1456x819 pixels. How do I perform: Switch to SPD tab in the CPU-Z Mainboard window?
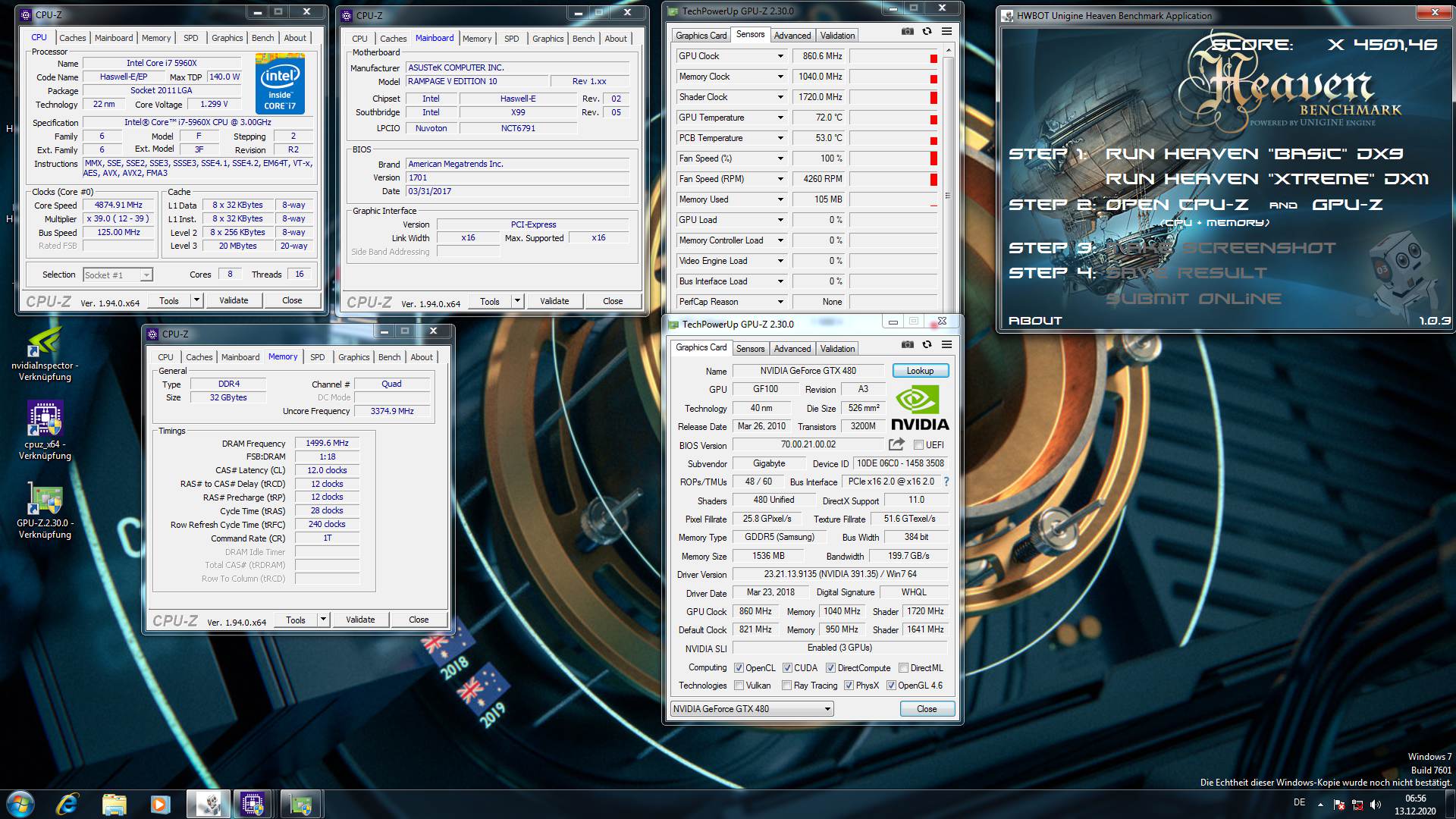(x=512, y=39)
